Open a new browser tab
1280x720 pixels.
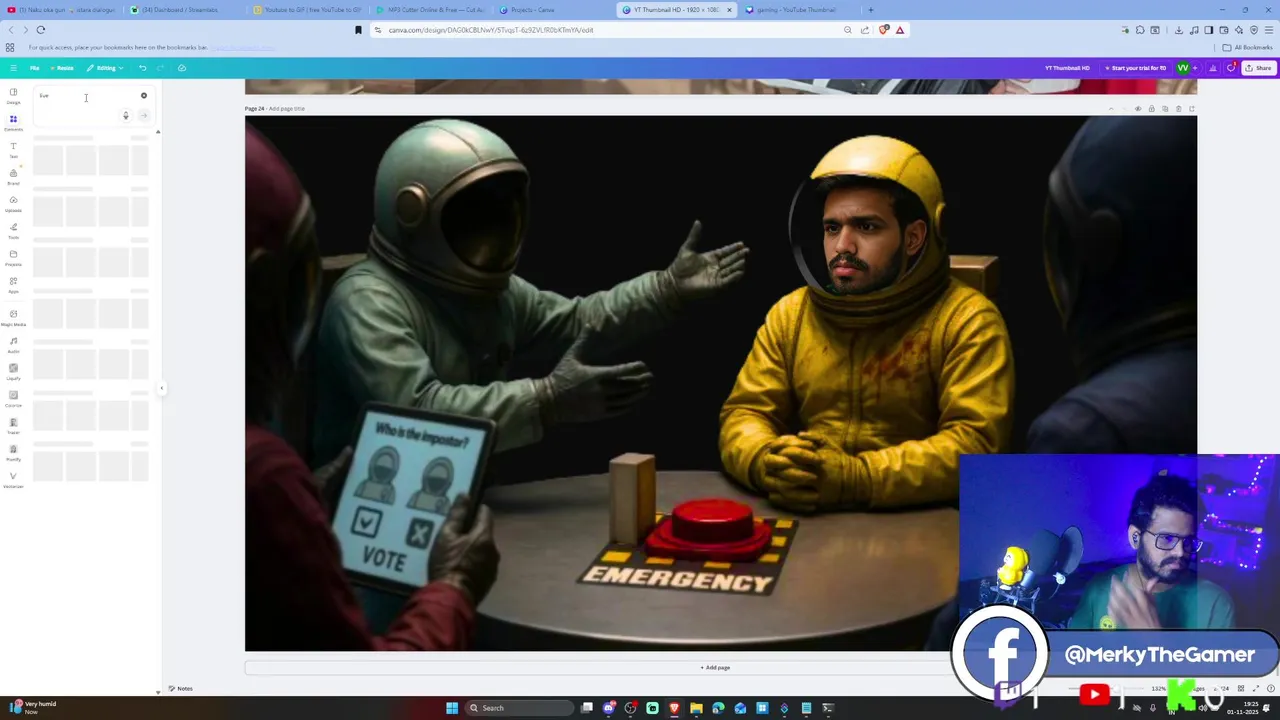pos(870,10)
